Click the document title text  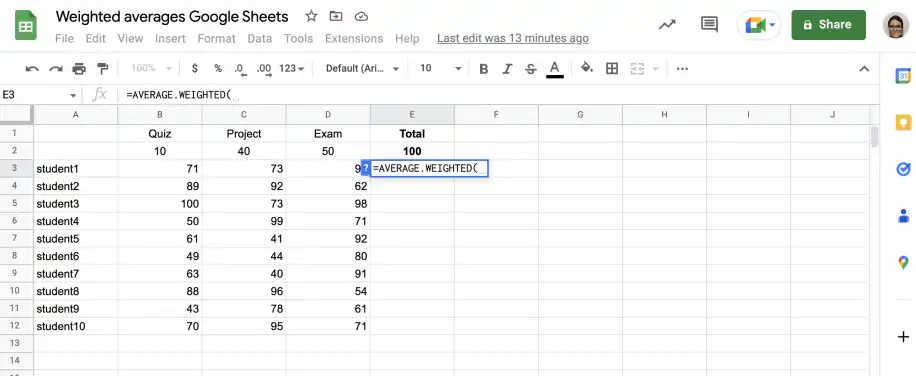click(172, 17)
